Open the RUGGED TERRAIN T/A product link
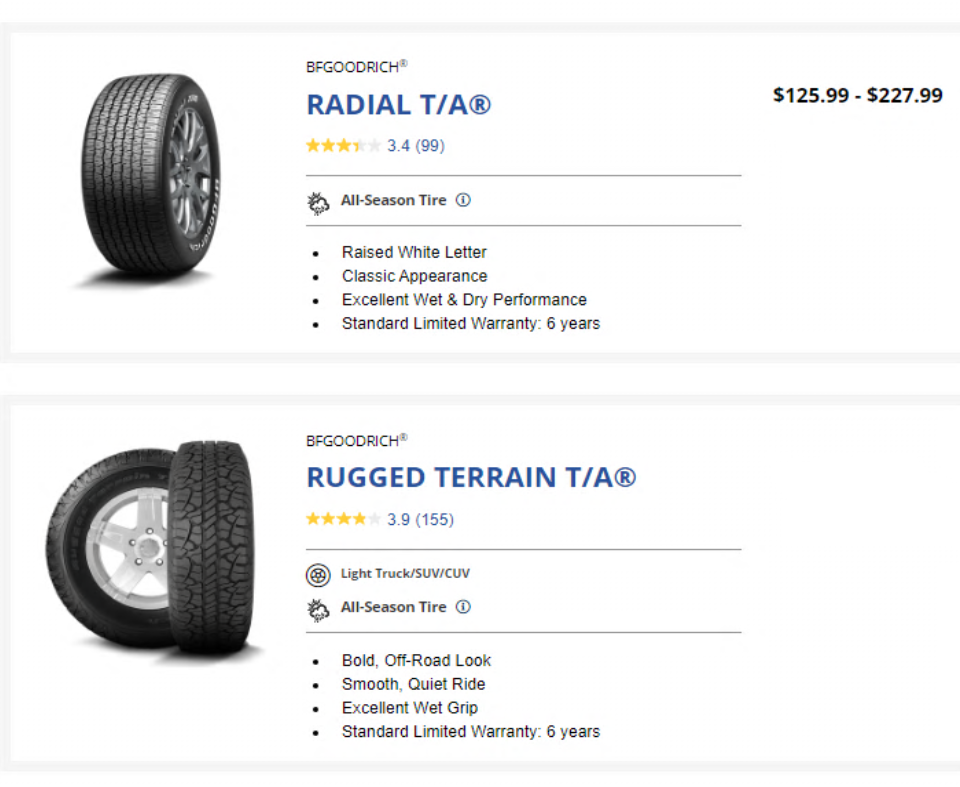Image resolution: width=960 pixels, height=787 pixels. click(x=470, y=477)
